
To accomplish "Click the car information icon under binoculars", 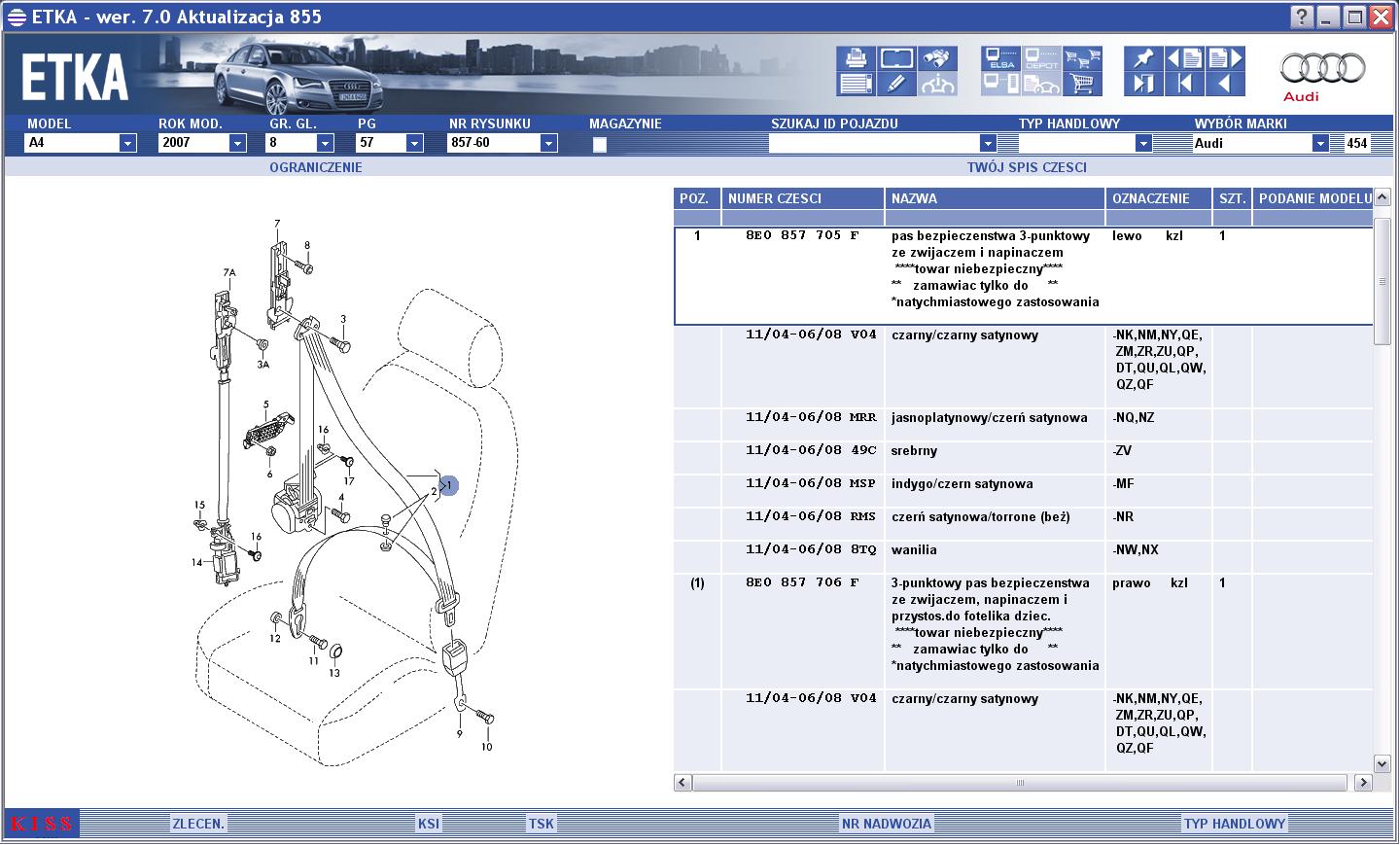I will pos(937,84).
